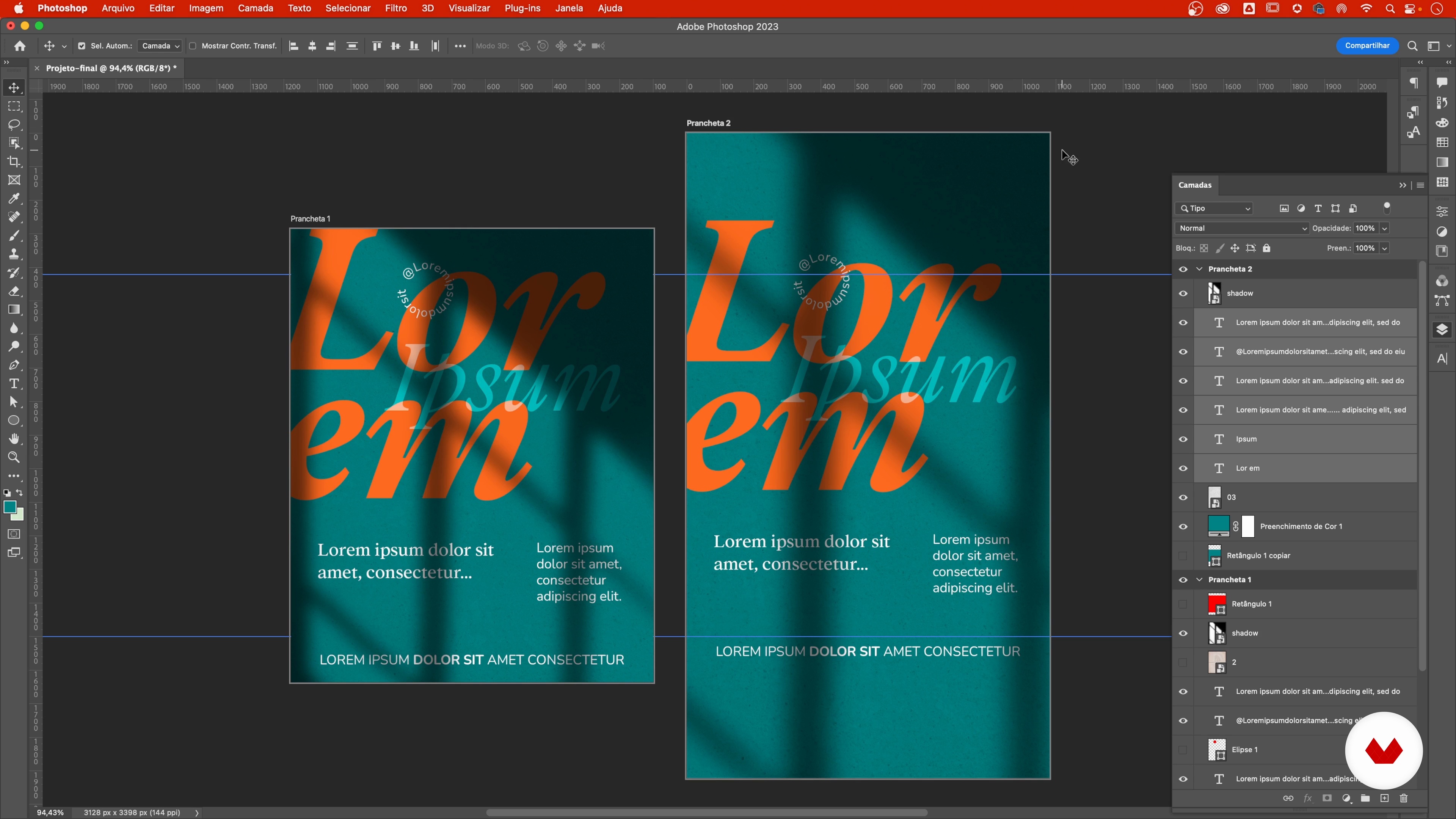1456x819 pixels.
Task: Click the horizontal canvas scrollbar
Action: click(x=706, y=813)
